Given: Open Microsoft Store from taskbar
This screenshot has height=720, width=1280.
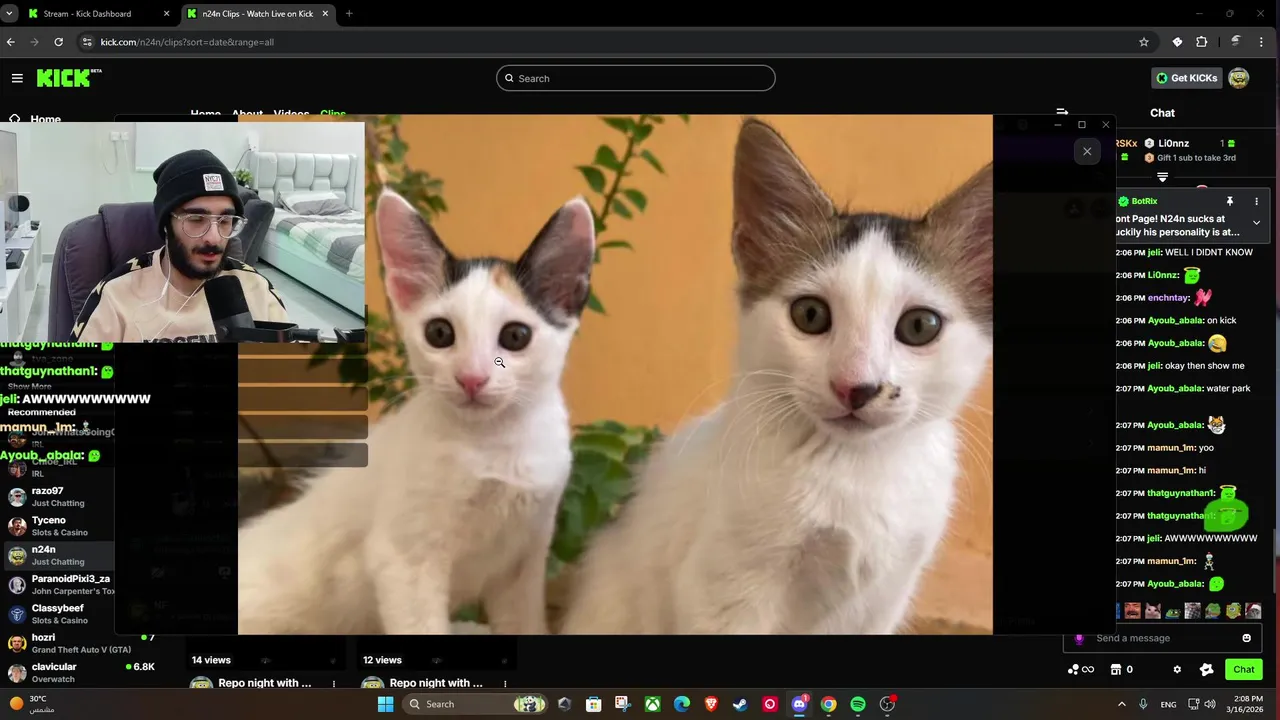Looking at the screenshot, I should pyautogui.click(x=593, y=704).
